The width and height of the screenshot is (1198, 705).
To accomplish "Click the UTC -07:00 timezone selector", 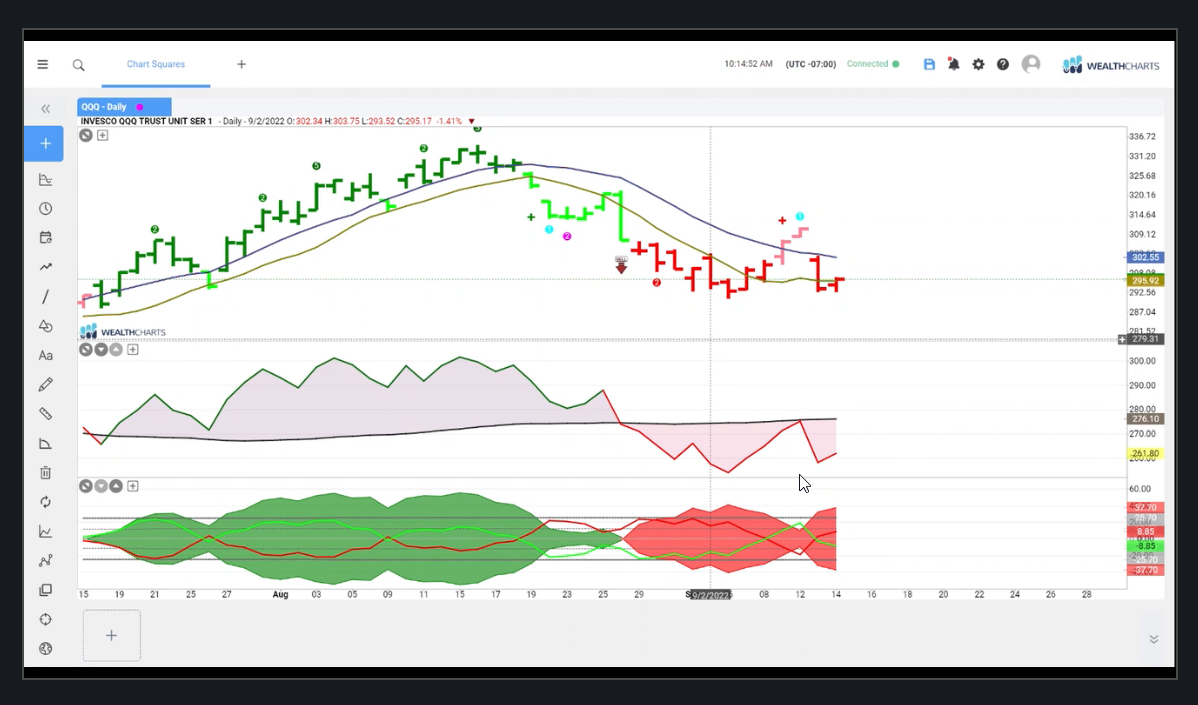I will point(811,64).
